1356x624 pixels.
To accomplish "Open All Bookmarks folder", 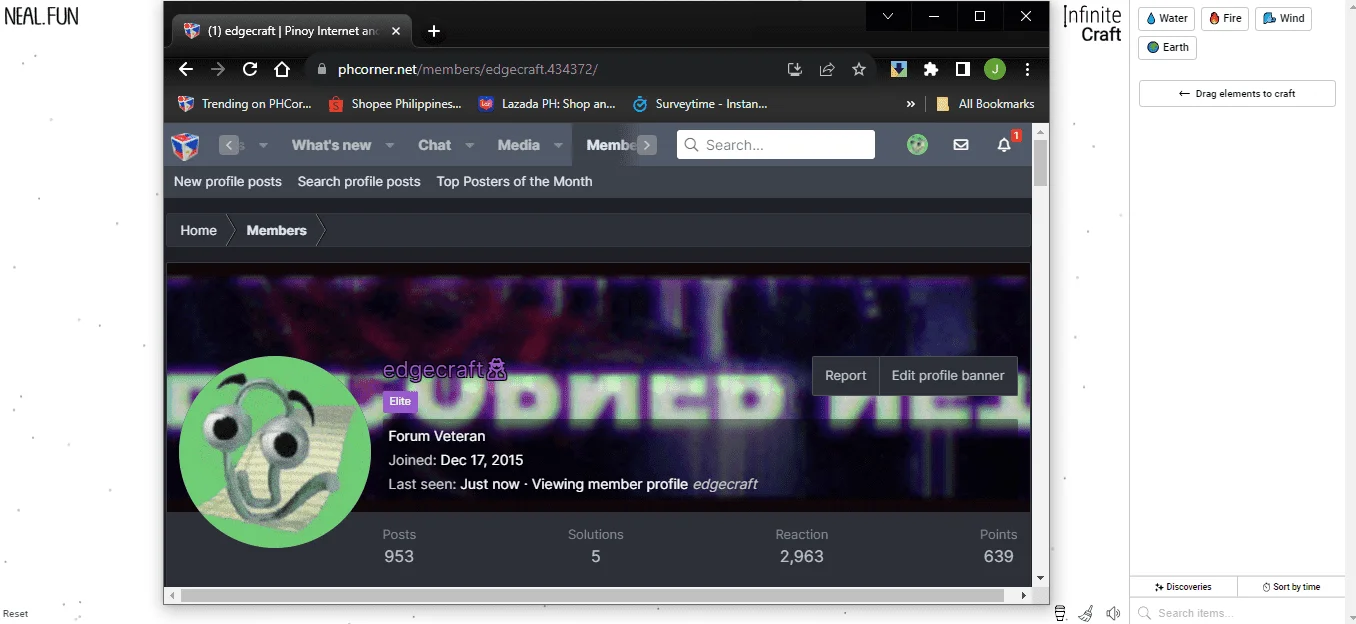I will [x=985, y=104].
